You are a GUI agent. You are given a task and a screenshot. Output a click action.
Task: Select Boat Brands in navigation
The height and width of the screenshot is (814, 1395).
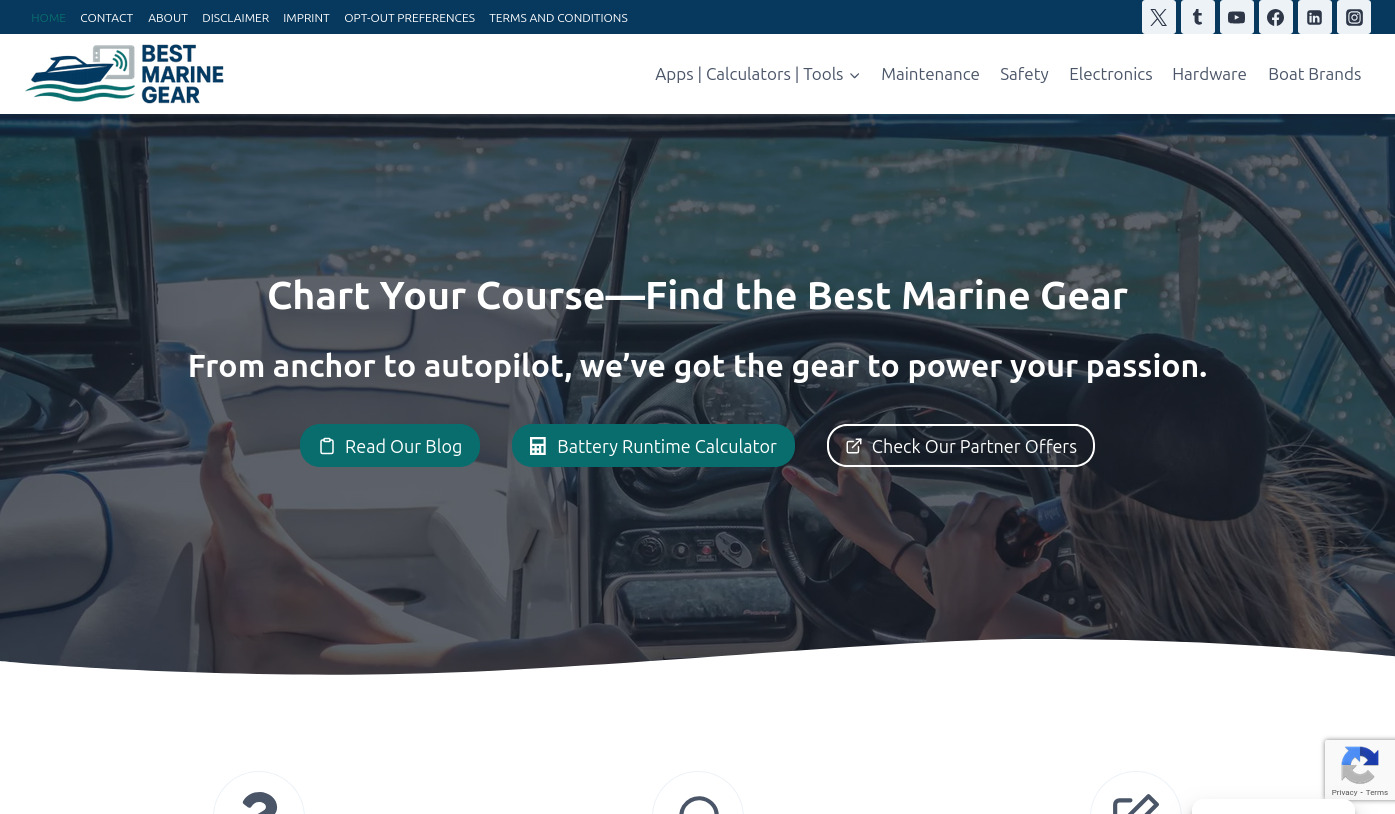click(x=1314, y=74)
